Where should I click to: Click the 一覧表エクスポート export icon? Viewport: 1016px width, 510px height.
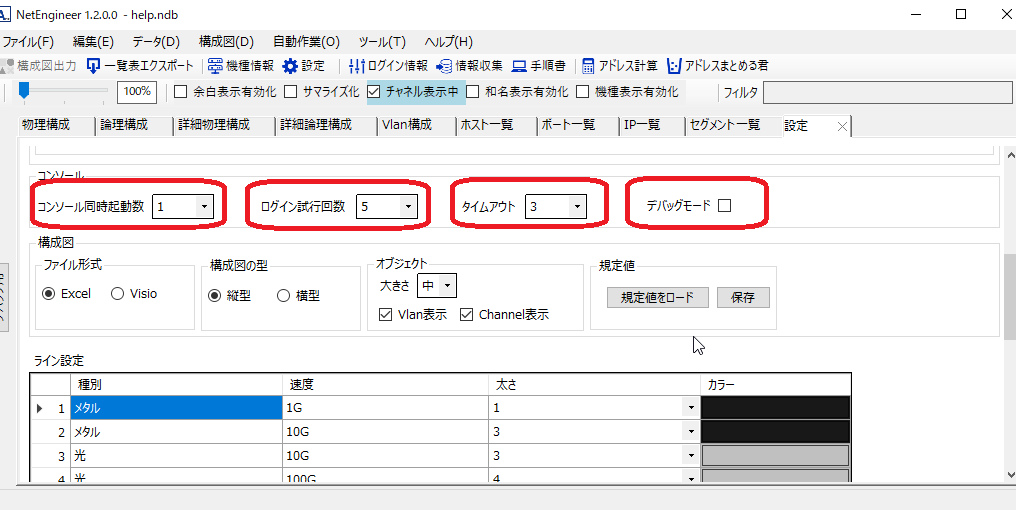point(94,66)
